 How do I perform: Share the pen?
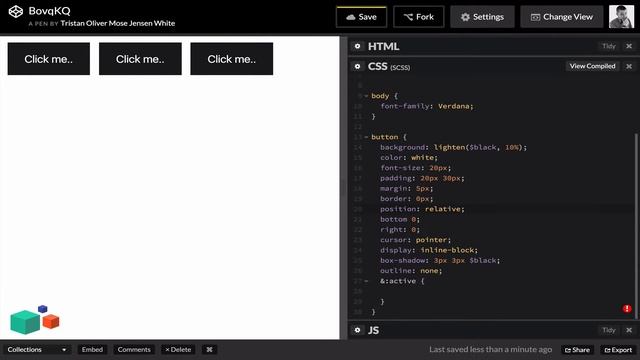[577, 350]
